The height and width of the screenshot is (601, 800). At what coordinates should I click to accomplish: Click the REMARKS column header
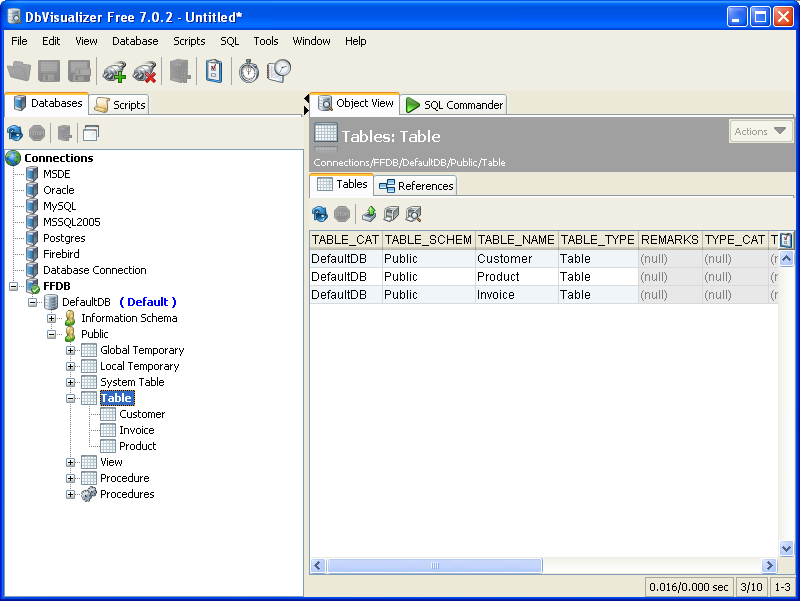click(x=670, y=240)
